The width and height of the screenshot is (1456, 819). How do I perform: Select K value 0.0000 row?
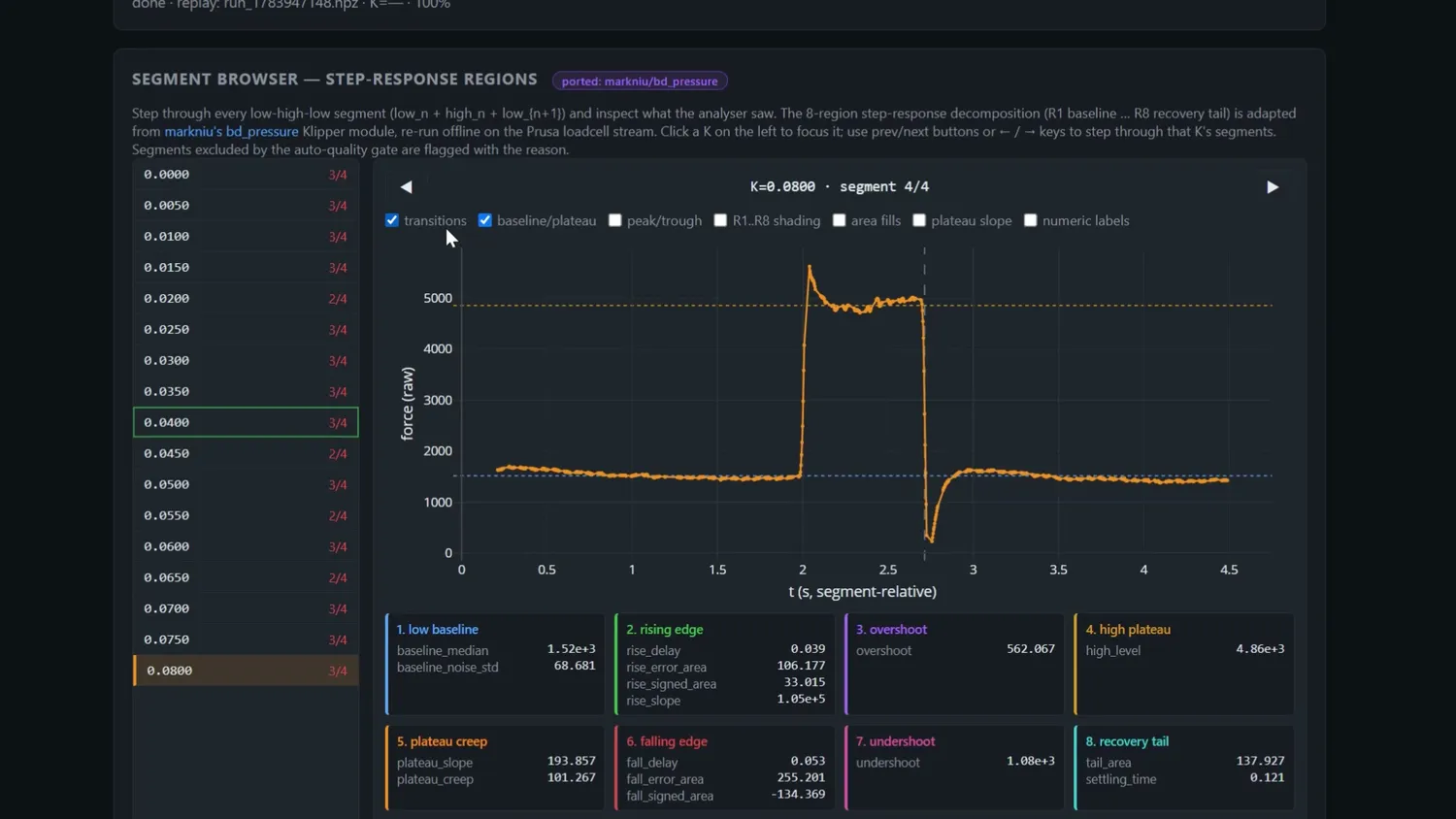(x=246, y=175)
